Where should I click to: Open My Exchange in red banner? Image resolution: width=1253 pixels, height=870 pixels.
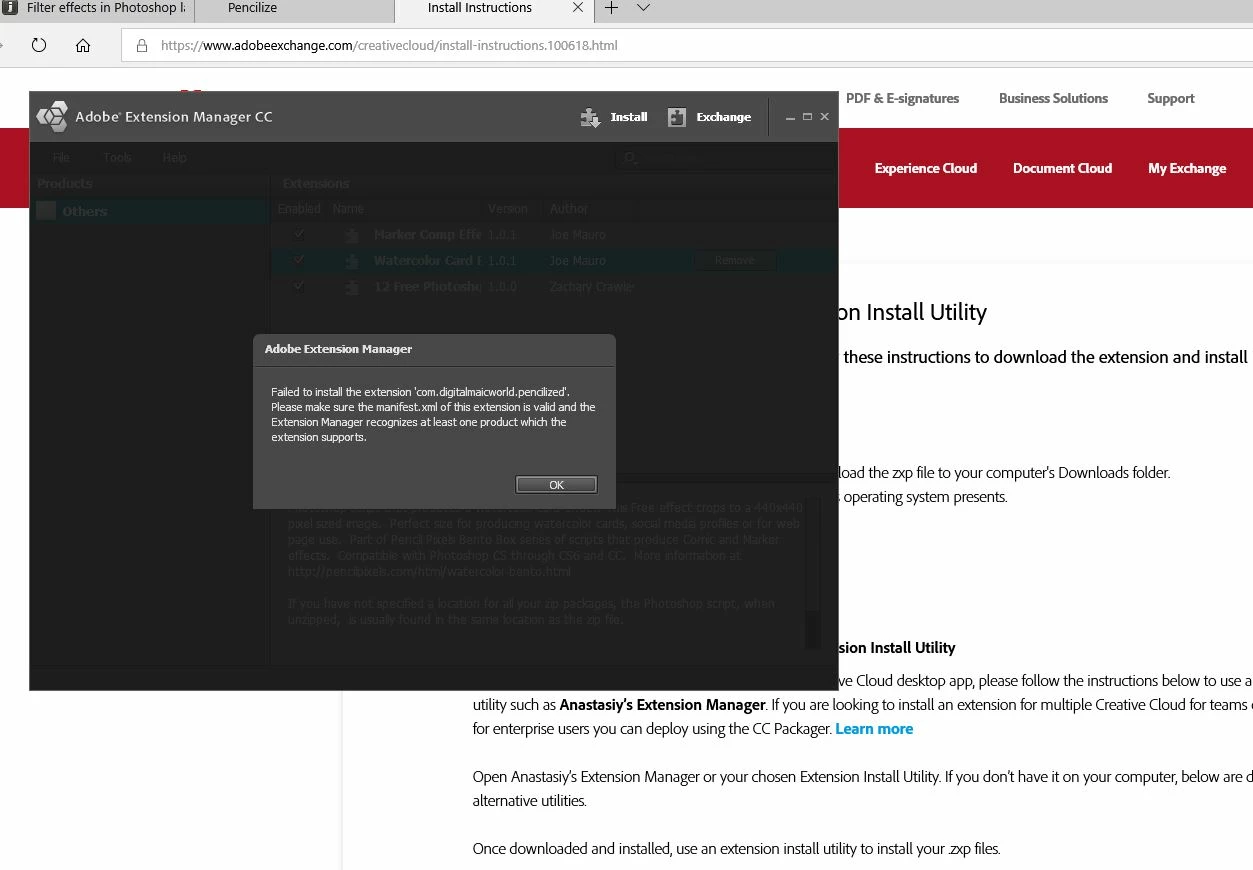[x=1187, y=168]
